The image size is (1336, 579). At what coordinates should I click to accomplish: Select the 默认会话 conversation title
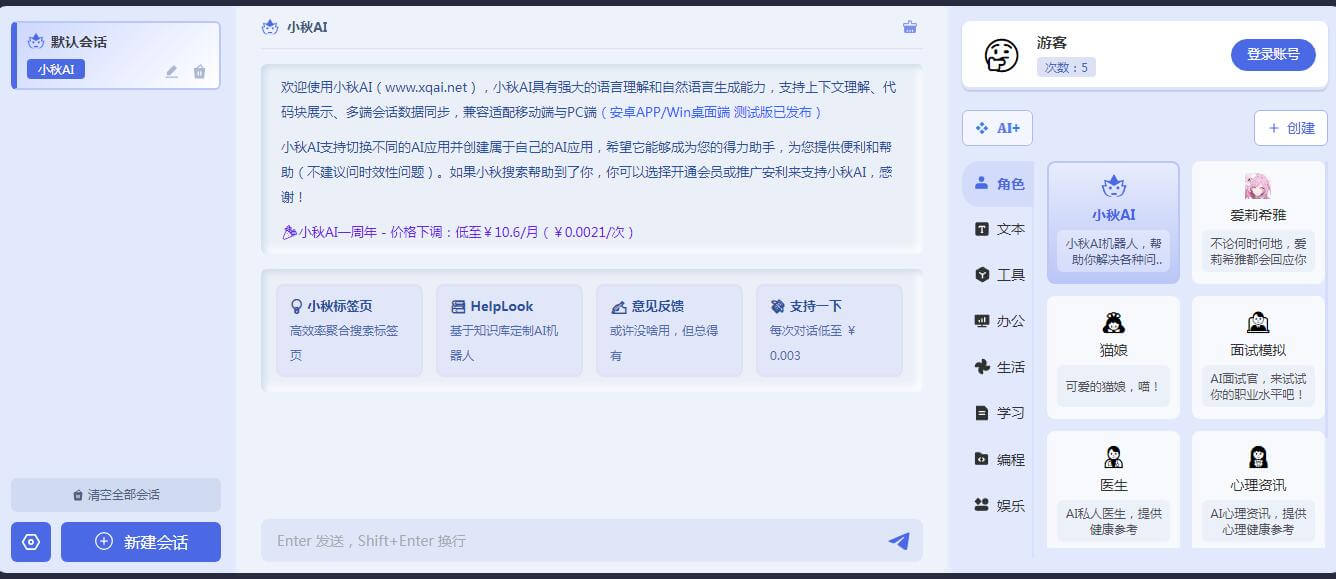click(x=79, y=42)
